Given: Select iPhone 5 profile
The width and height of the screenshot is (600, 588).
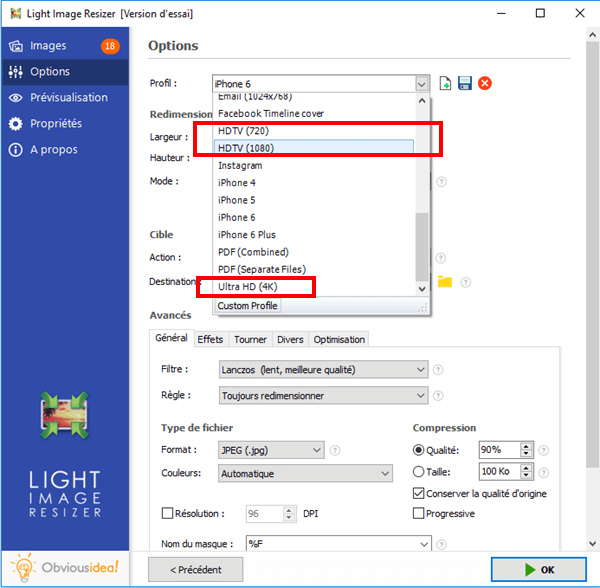Looking at the screenshot, I should tap(315, 200).
